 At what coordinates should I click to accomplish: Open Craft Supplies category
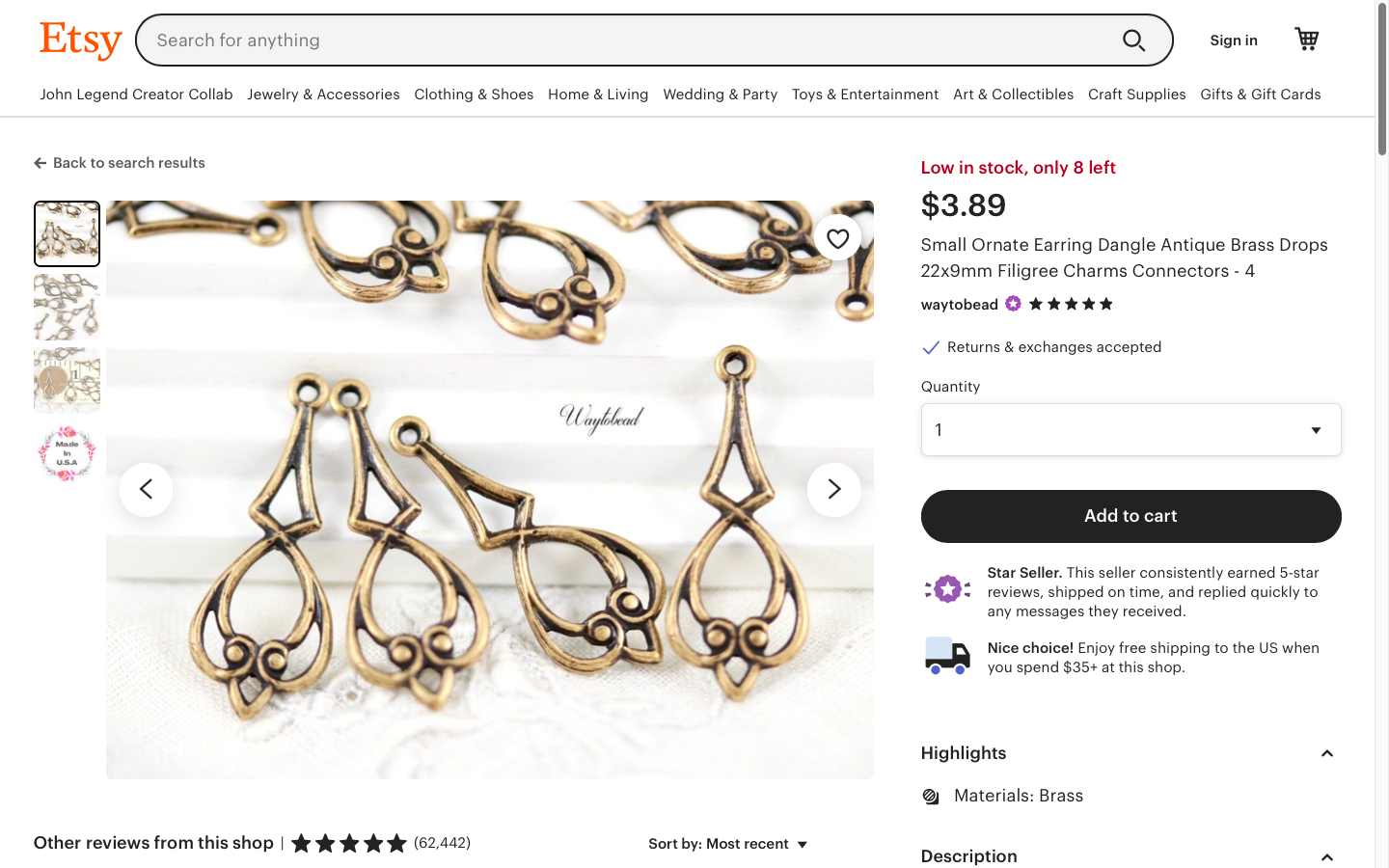[x=1136, y=95]
